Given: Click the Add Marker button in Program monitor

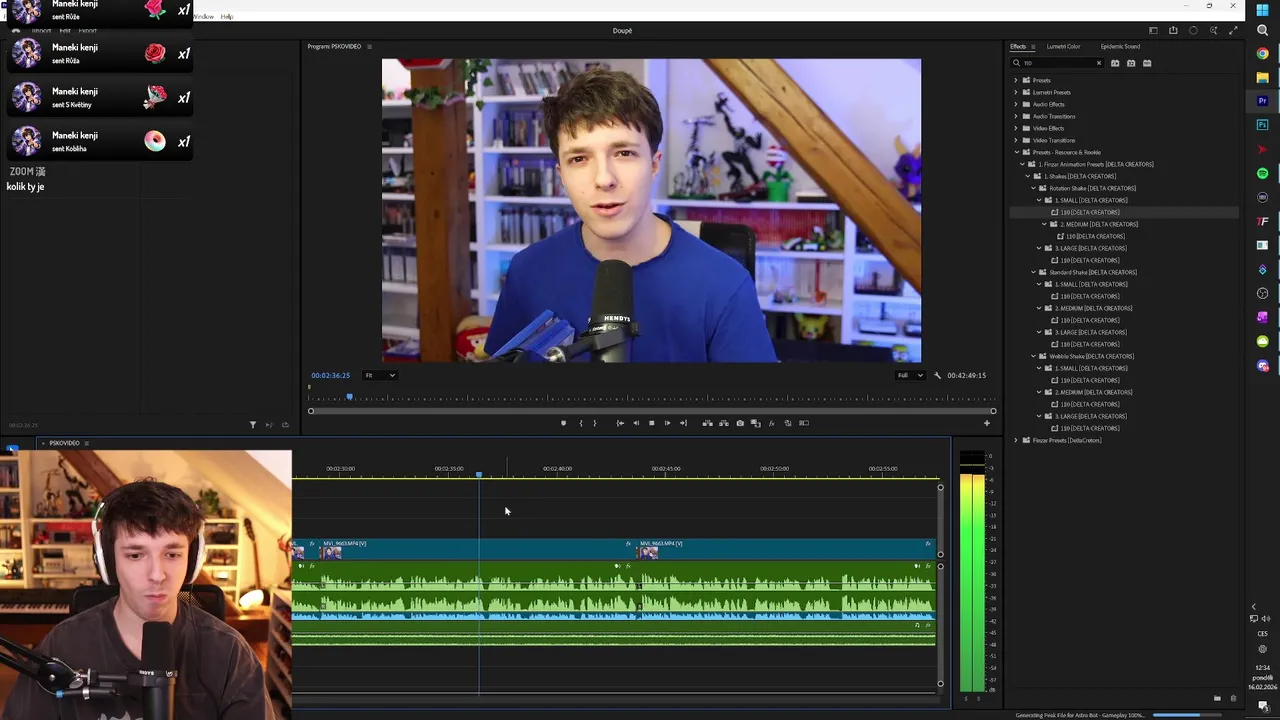Looking at the screenshot, I should [x=563, y=423].
